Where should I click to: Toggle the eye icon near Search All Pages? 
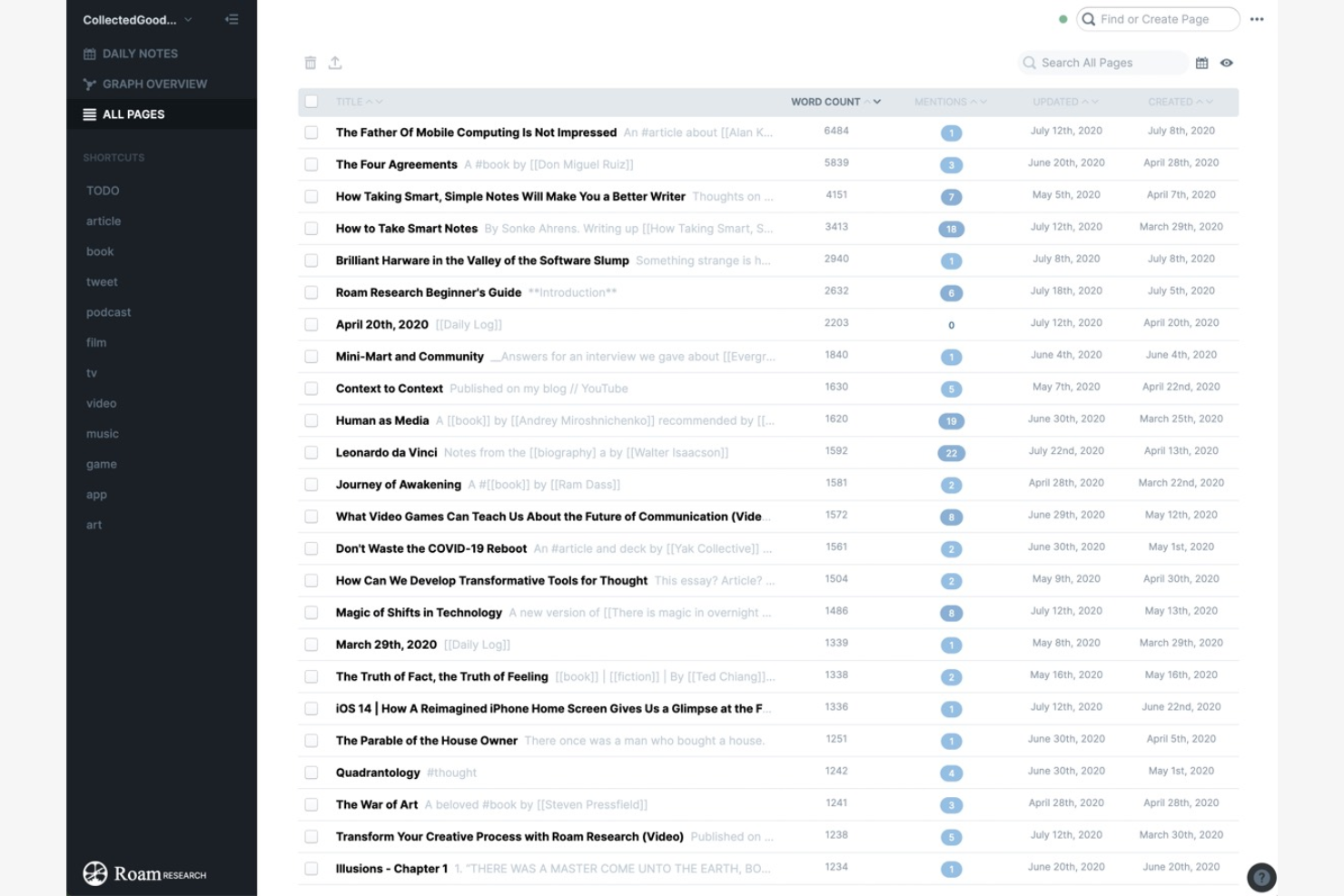pyautogui.click(x=1228, y=63)
